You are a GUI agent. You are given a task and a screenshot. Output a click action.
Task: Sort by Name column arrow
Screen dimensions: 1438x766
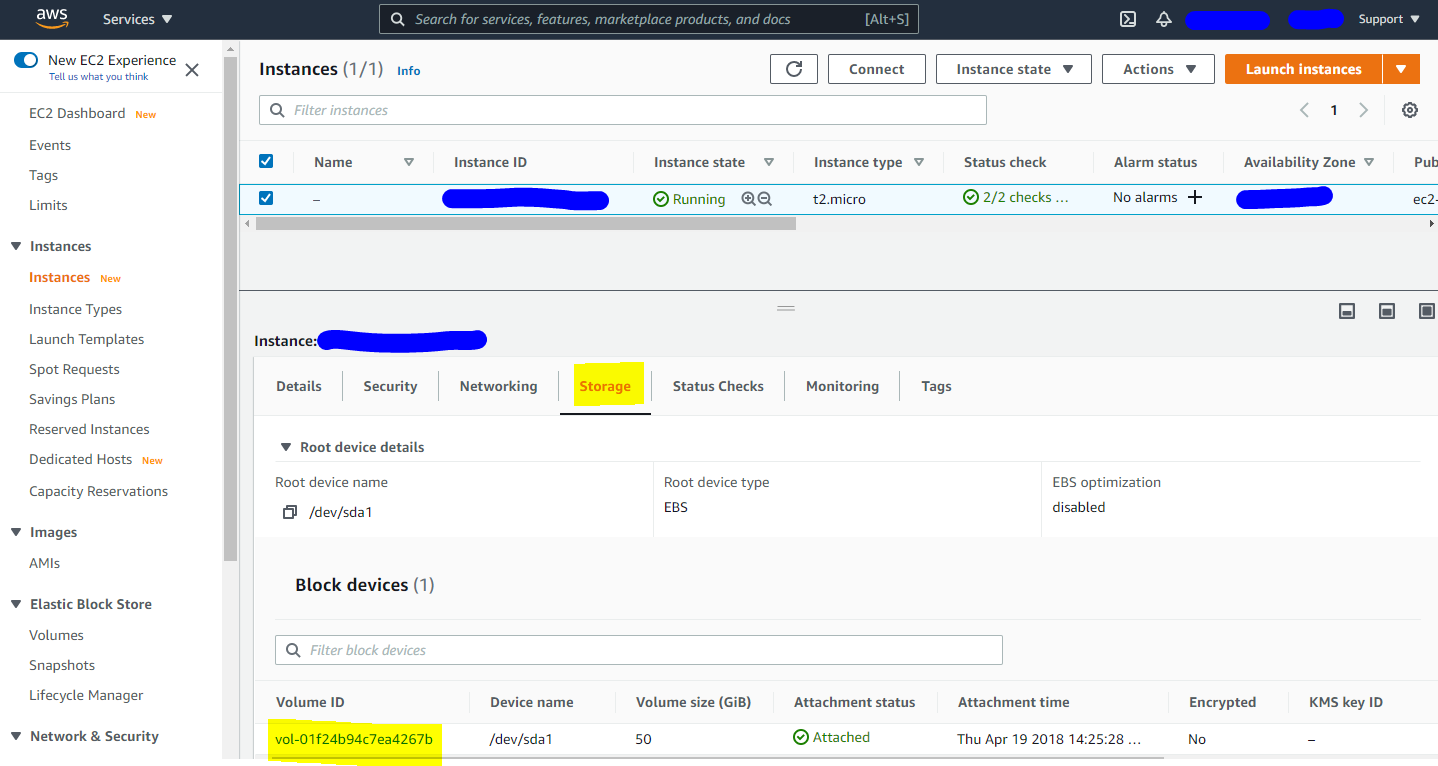408,162
